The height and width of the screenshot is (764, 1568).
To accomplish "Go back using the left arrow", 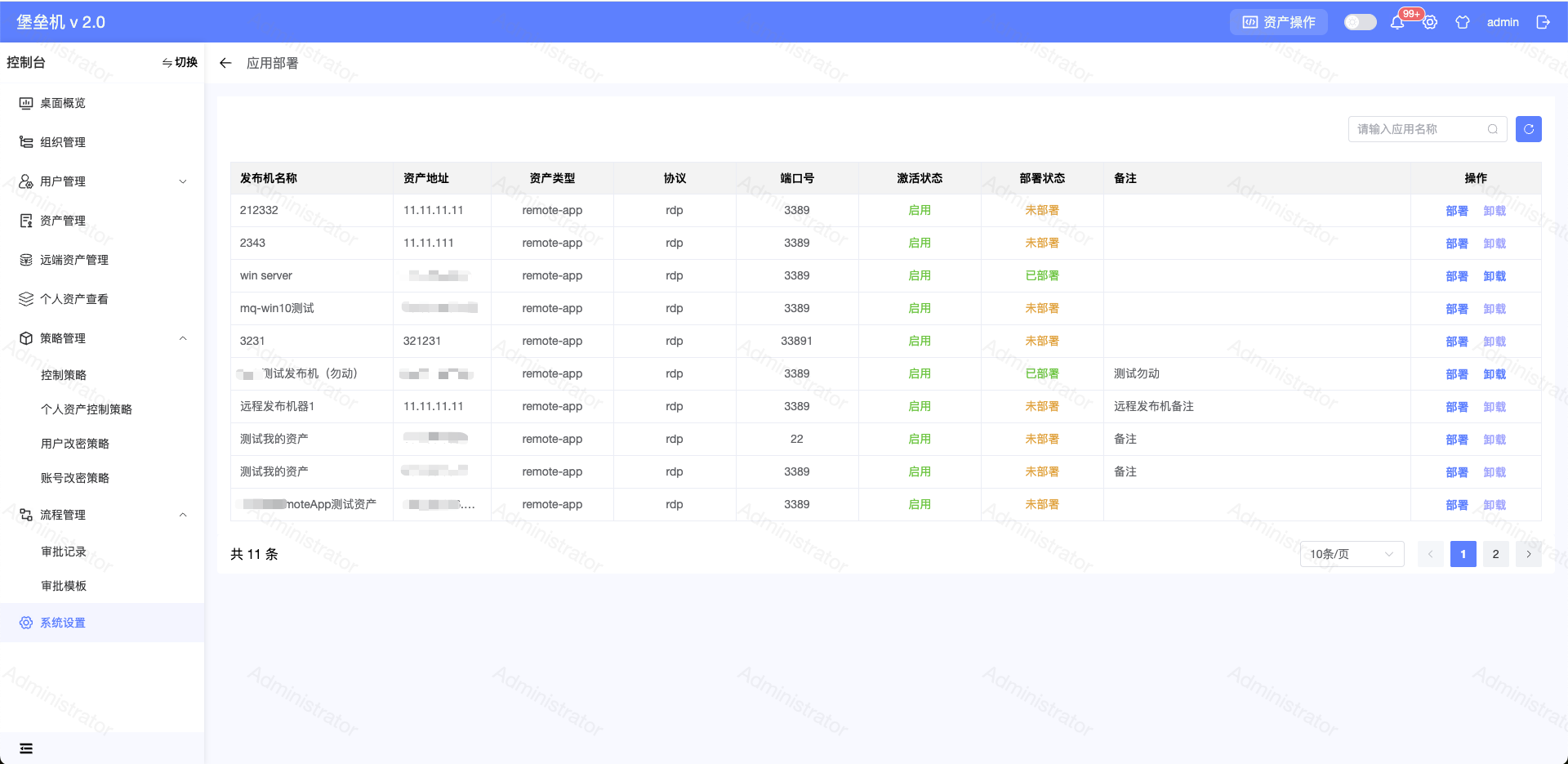I will tap(225, 63).
